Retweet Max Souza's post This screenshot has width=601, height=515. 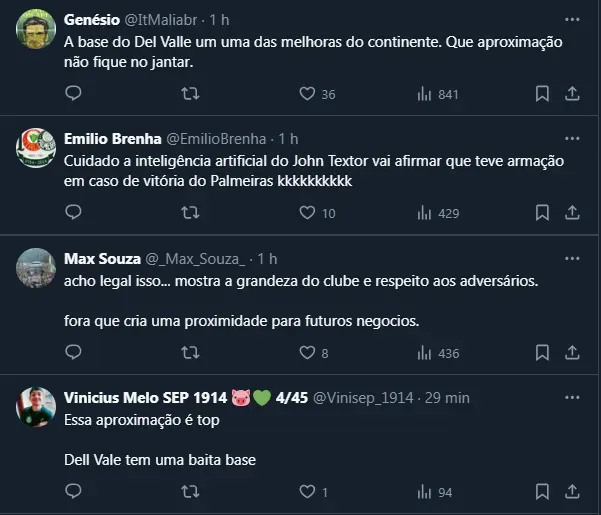coord(190,353)
